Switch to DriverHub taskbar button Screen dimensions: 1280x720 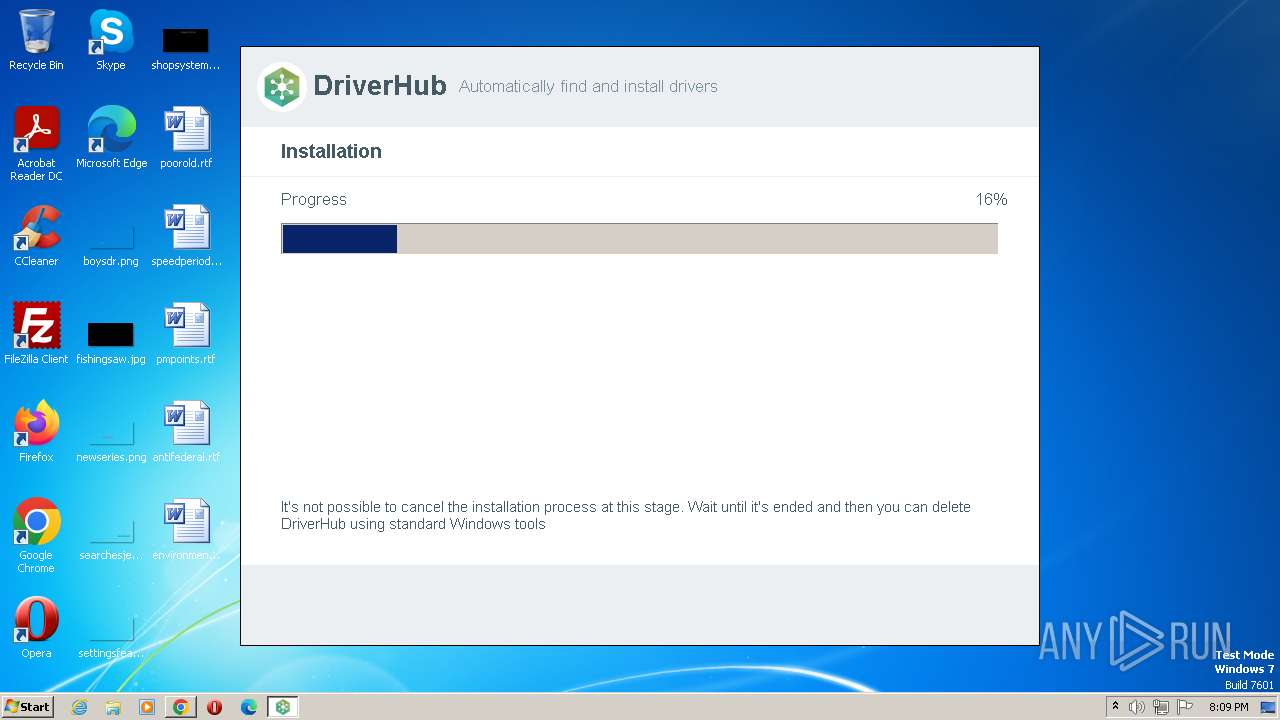283,707
